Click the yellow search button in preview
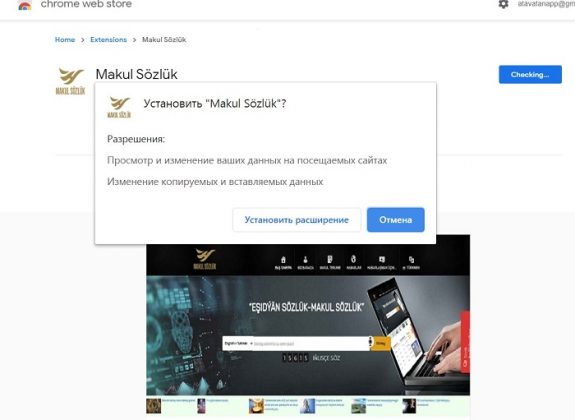 coord(381,343)
